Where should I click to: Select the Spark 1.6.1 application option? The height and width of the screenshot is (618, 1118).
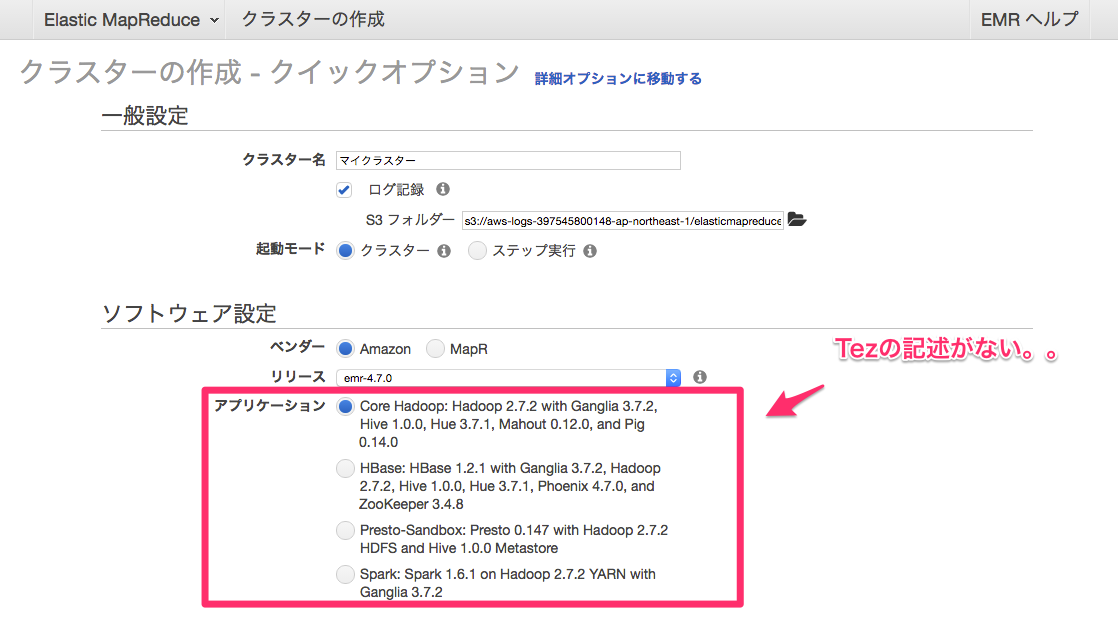point(345,574)
